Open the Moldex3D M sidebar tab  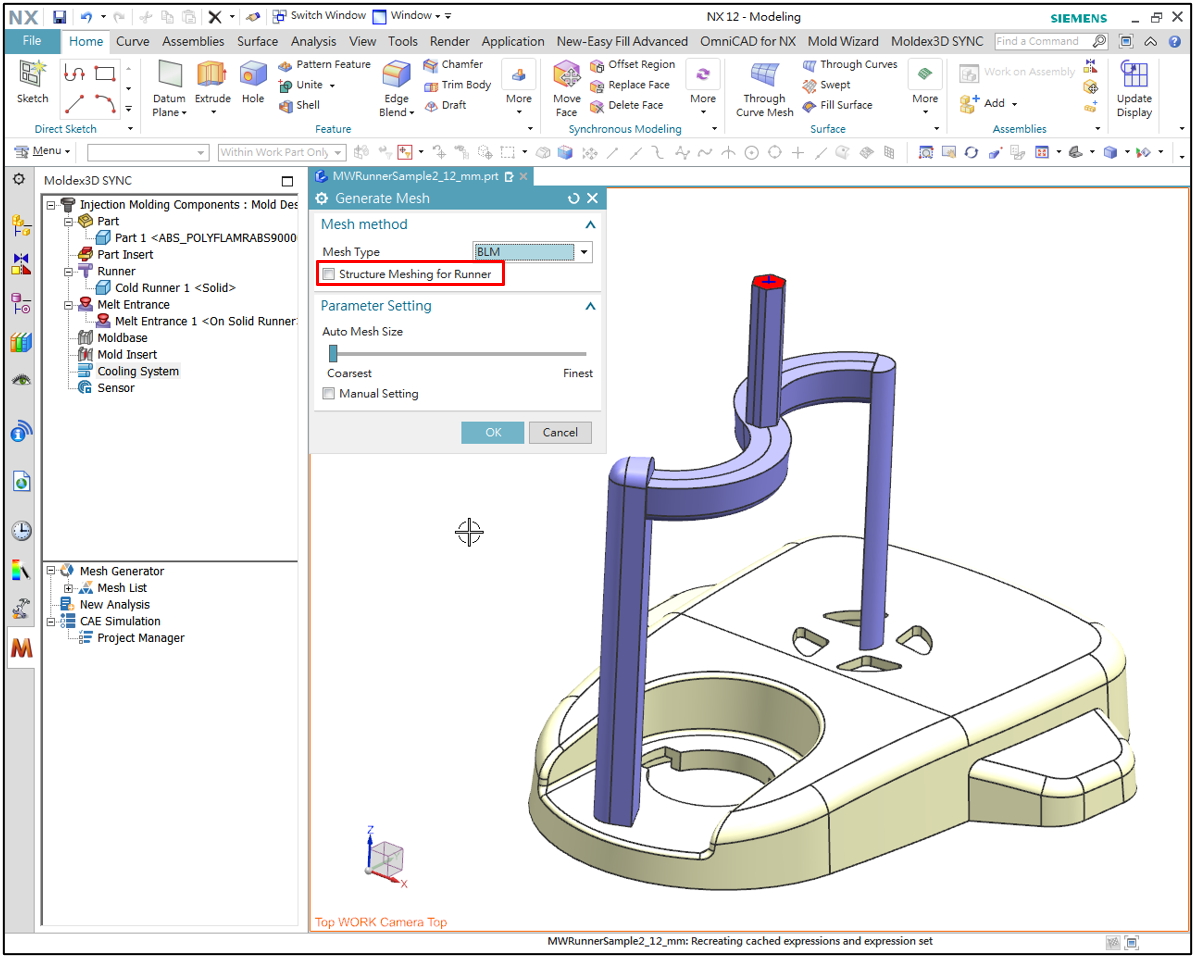point(21,648)
